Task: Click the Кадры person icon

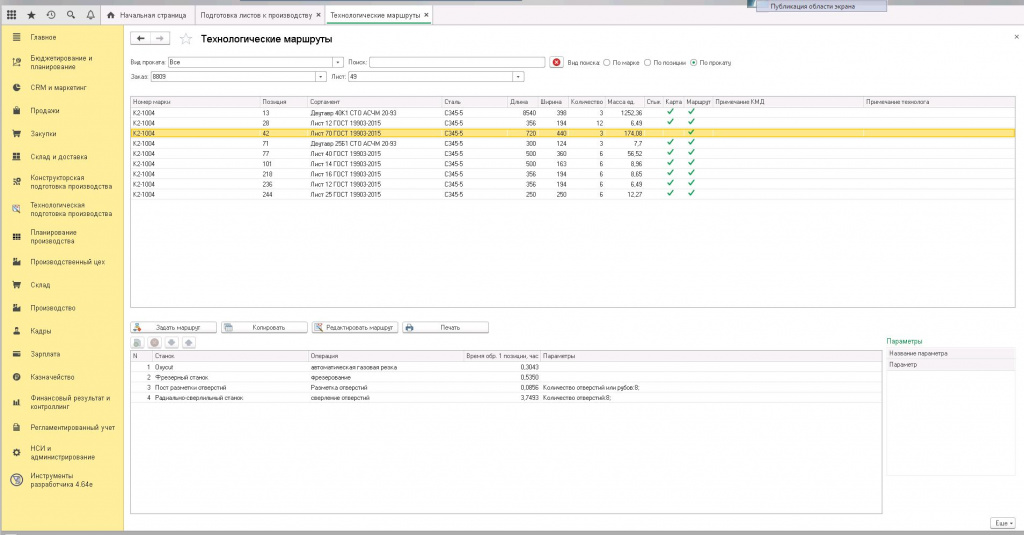Action: point(17,331)
